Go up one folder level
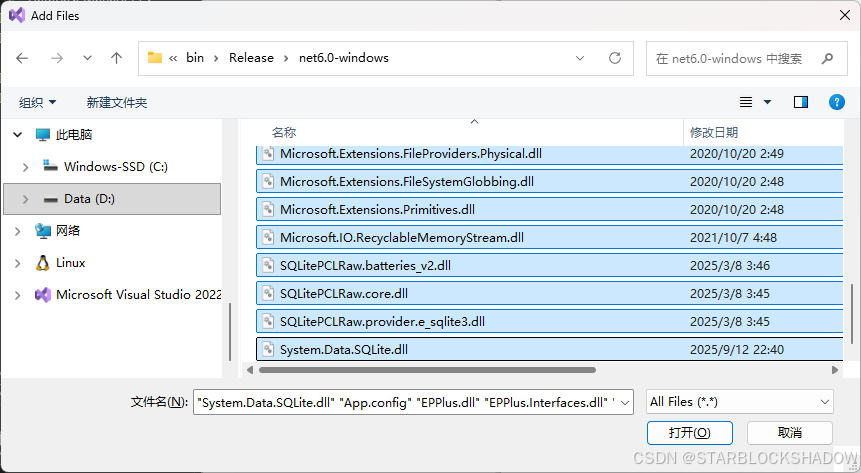 tap(116, 58)
